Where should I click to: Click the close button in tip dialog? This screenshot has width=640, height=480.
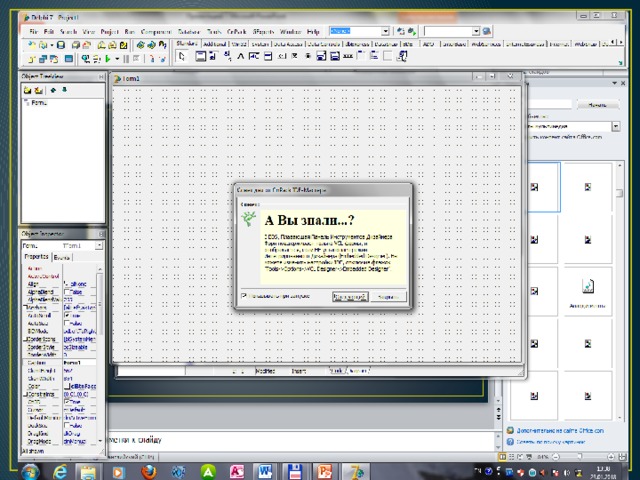388,297
